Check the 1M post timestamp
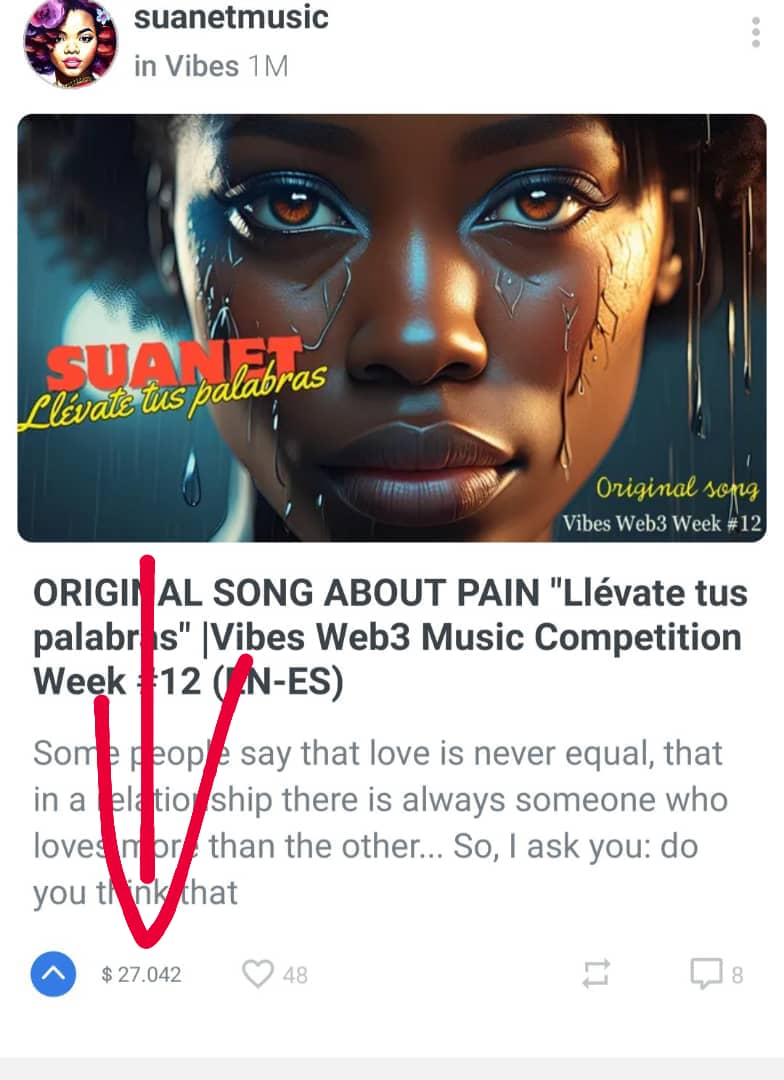 (269, 67)
